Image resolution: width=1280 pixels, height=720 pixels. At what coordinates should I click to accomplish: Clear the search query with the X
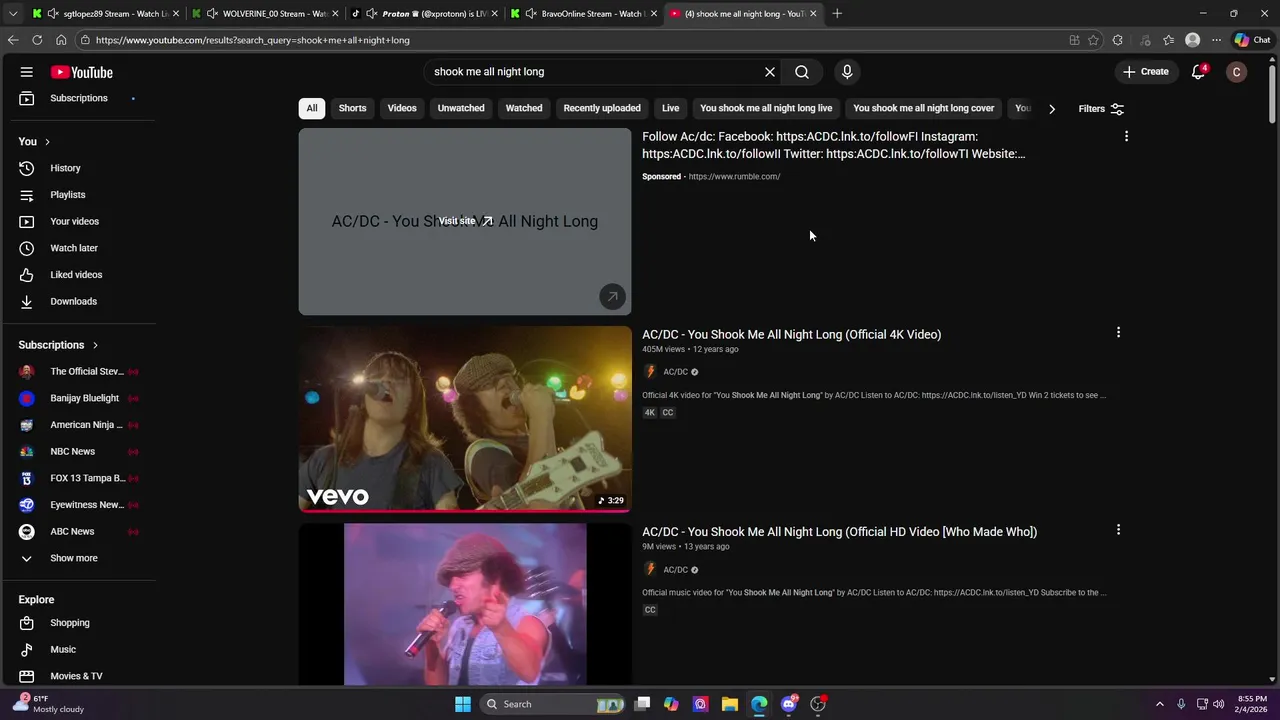tap(770, 72)
